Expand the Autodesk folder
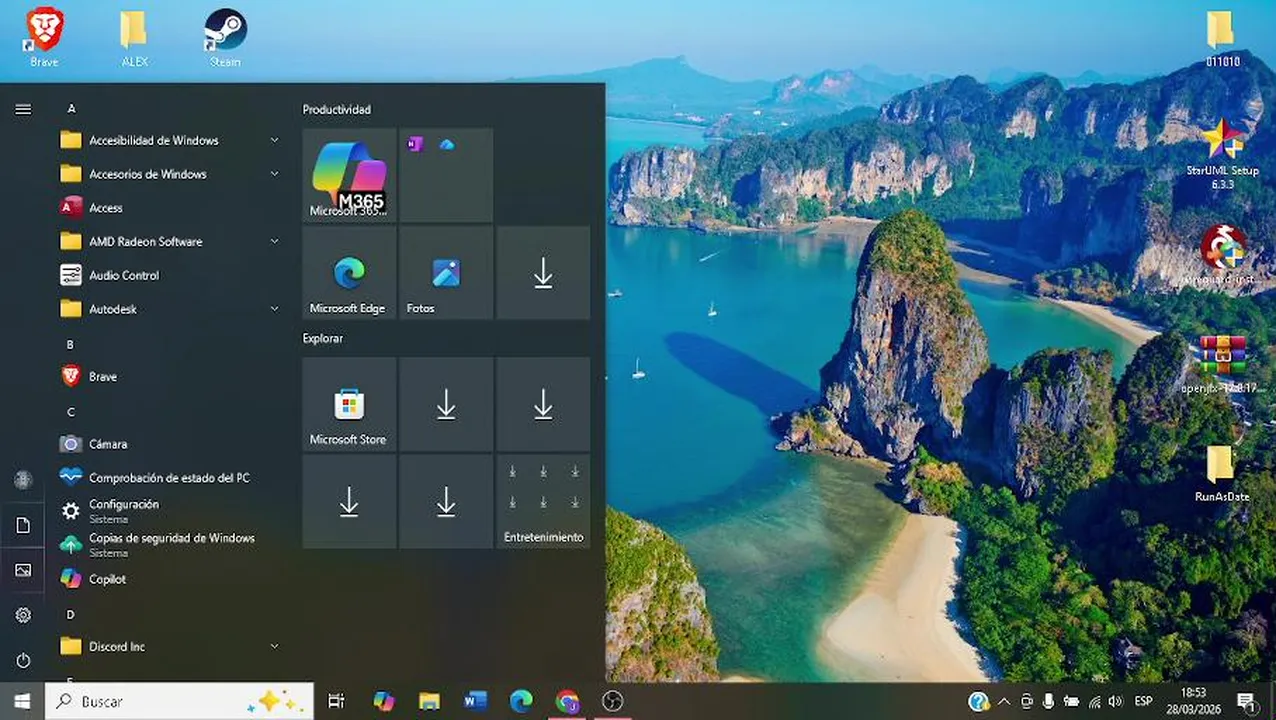Screen dimensions: 1276x720 click(170, 309)
